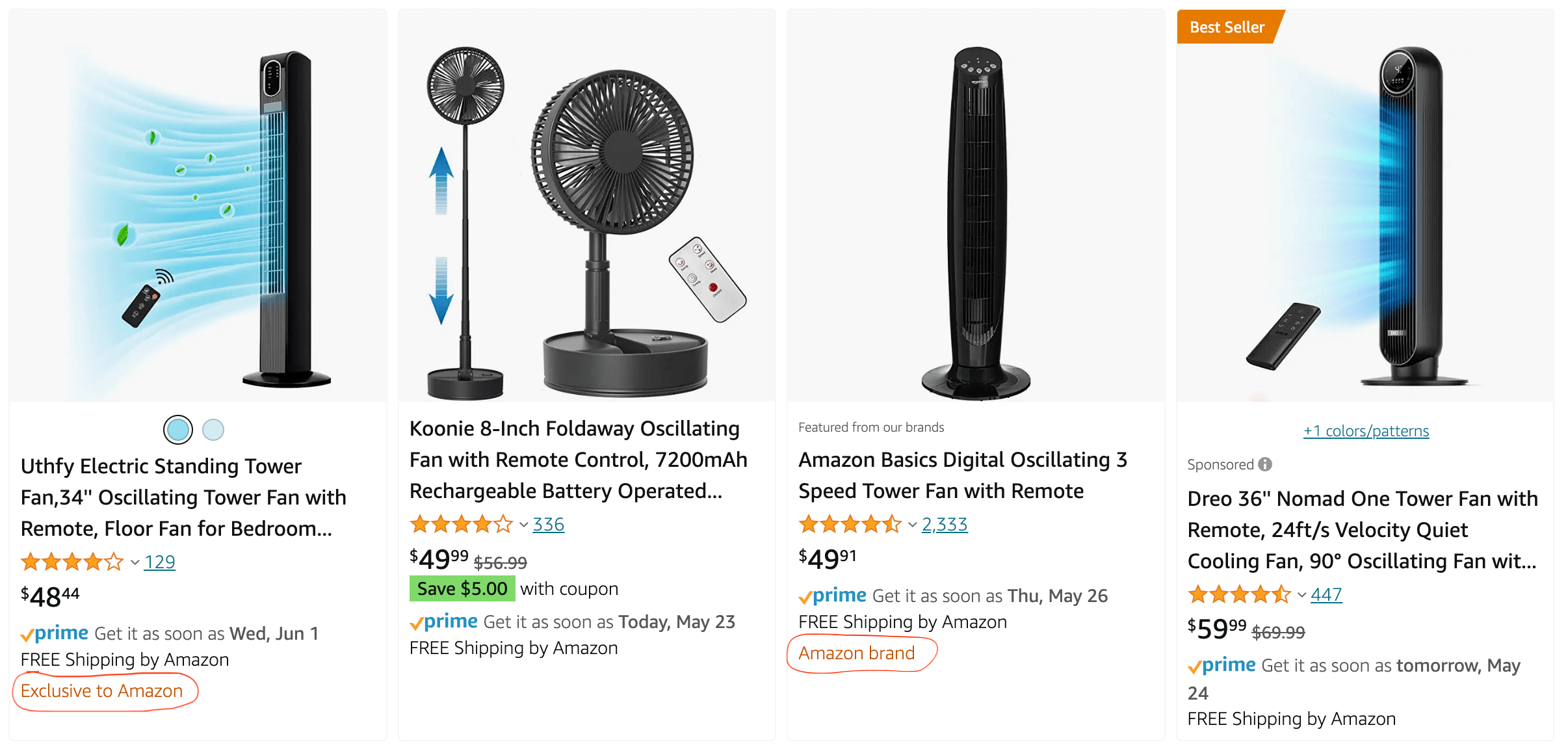This screenshot has width=1568, height=749.
Task: Click the Save $5.00 coupon badge
Action: coord(462,588)
